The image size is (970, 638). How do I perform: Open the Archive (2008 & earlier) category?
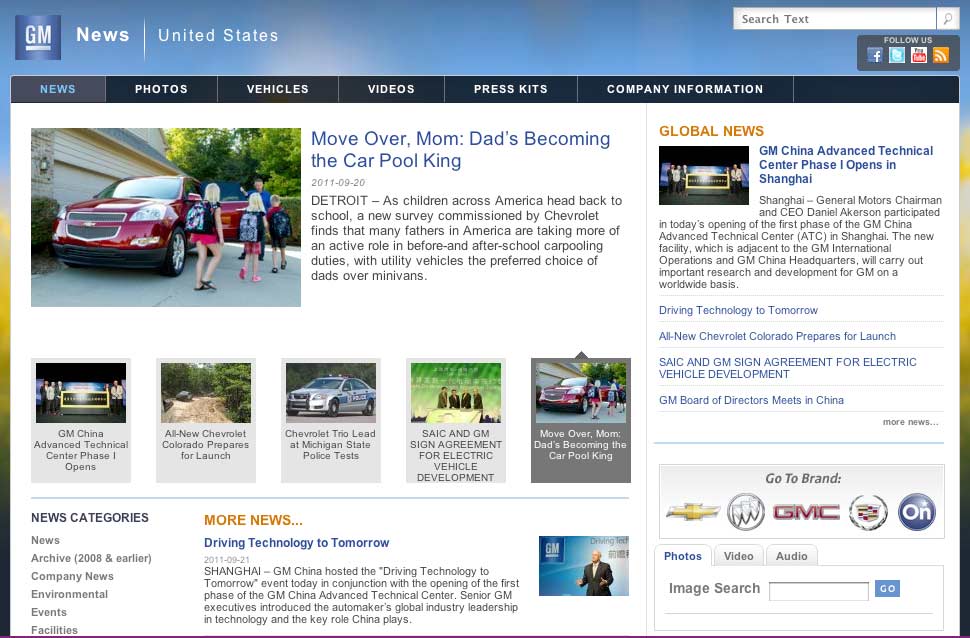(x=91, y=558)
